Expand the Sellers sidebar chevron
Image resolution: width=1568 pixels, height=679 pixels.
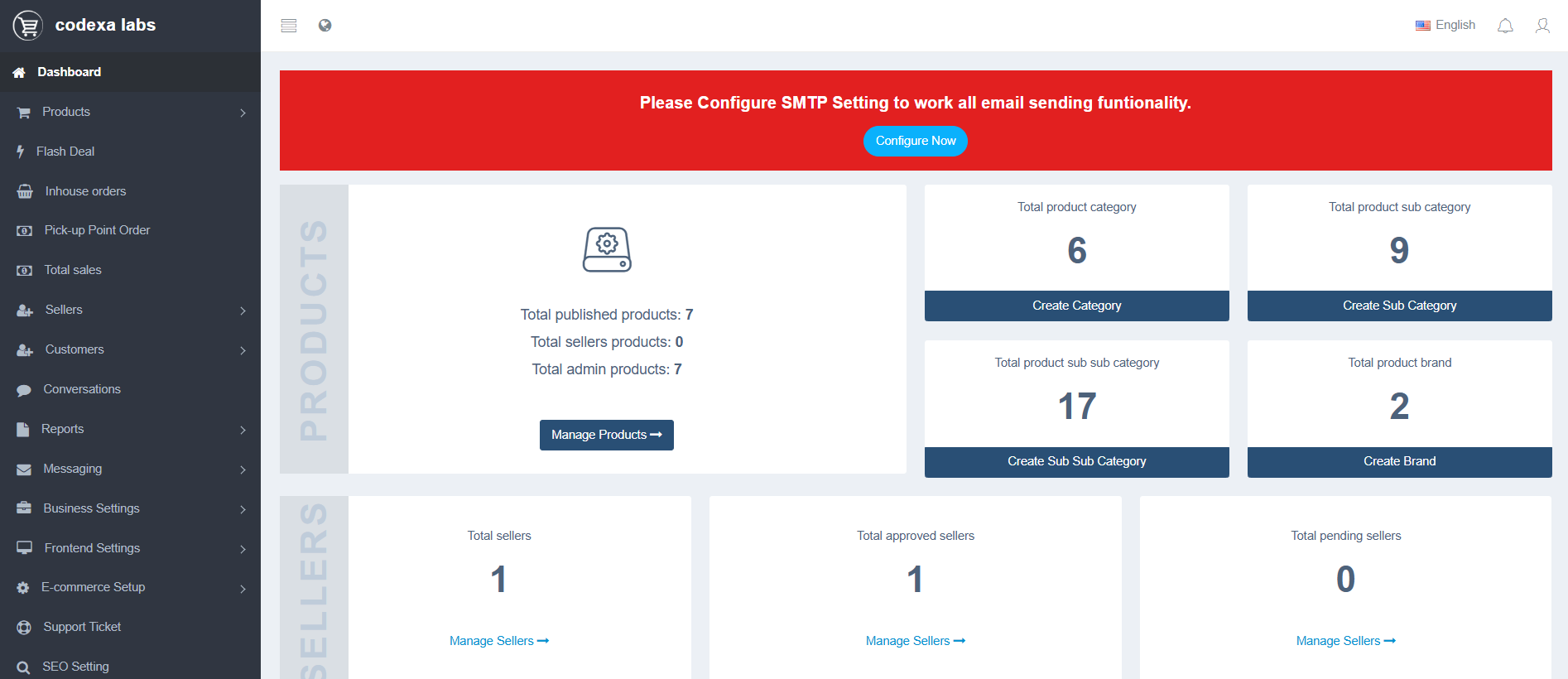[x=243, y=311]
